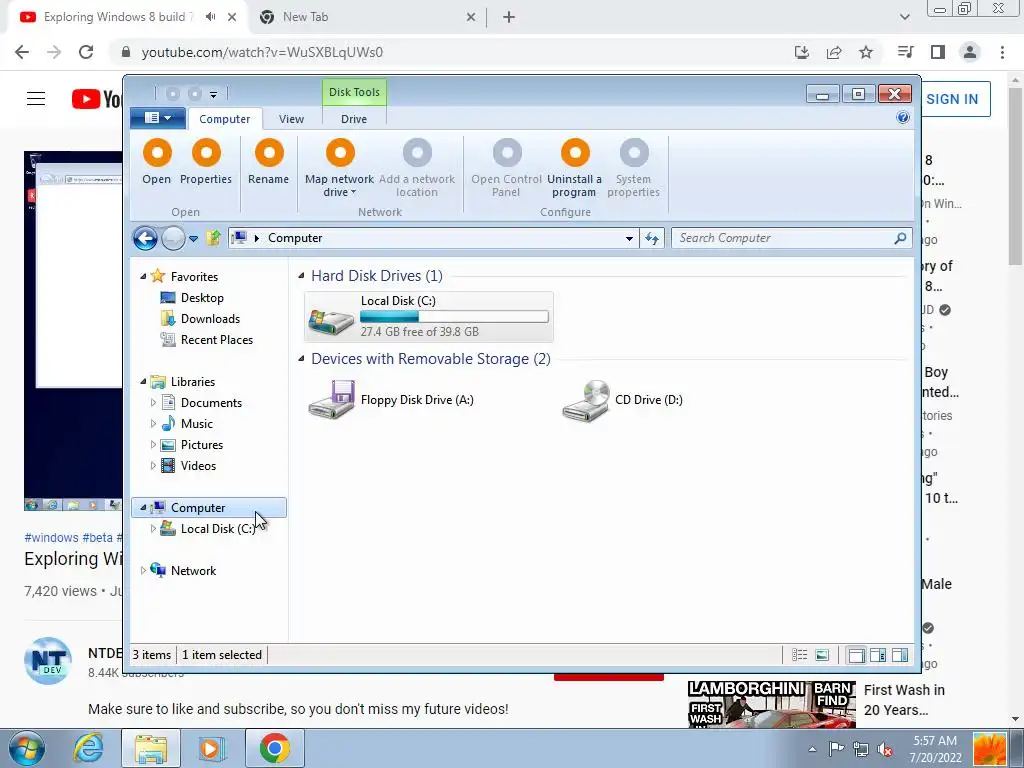Viewport: 1024px width, 768px height.
Task: Open the YouTube hamburger menu
Action: (36, 99)
